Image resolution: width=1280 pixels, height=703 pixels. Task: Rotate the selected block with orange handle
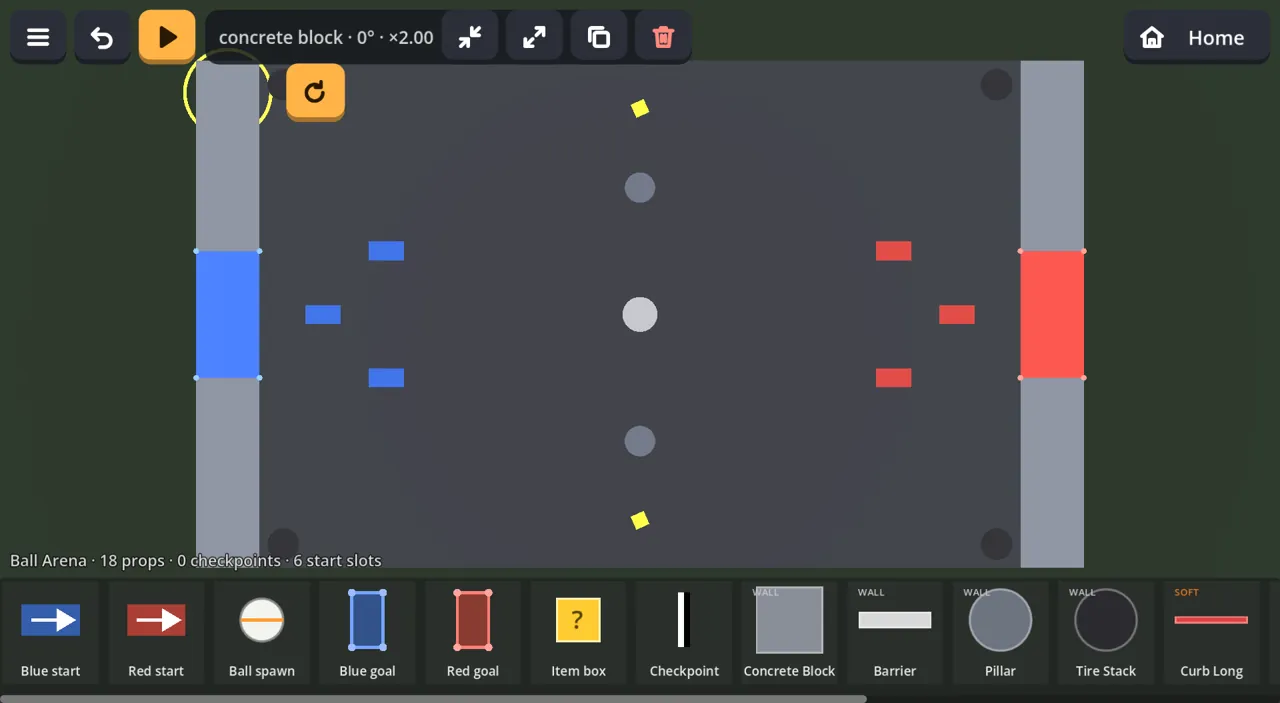point(315,92)
